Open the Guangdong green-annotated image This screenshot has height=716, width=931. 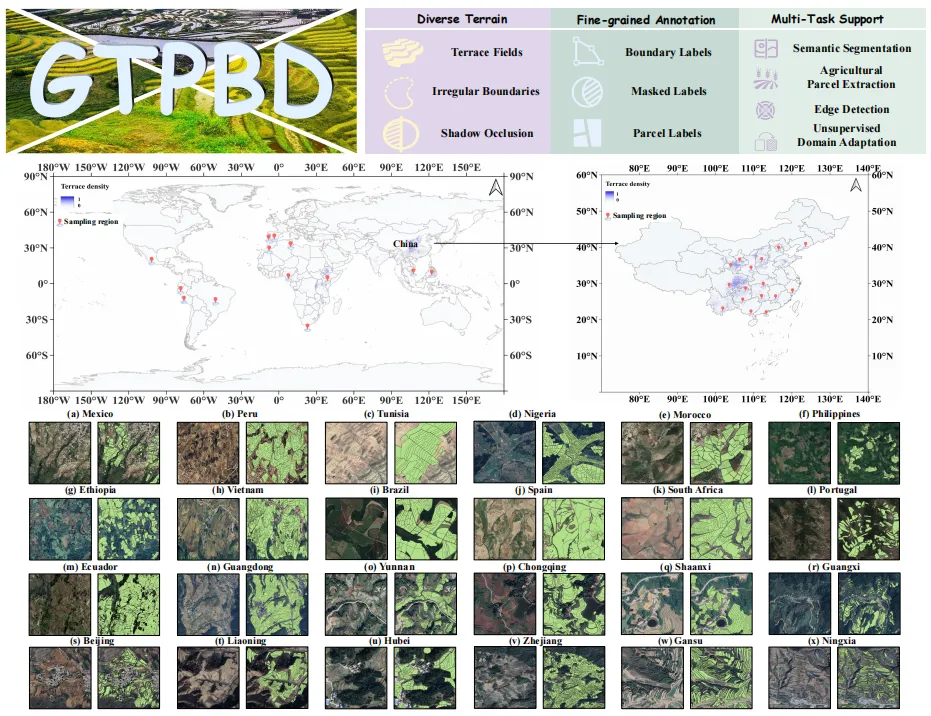[277, 604]
